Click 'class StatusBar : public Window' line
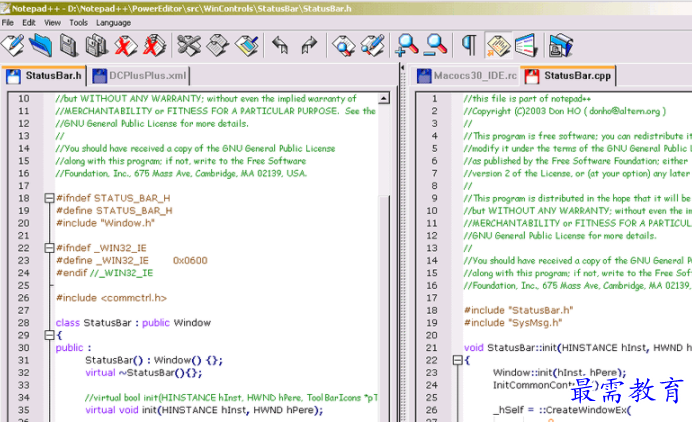 click(133, 323)
